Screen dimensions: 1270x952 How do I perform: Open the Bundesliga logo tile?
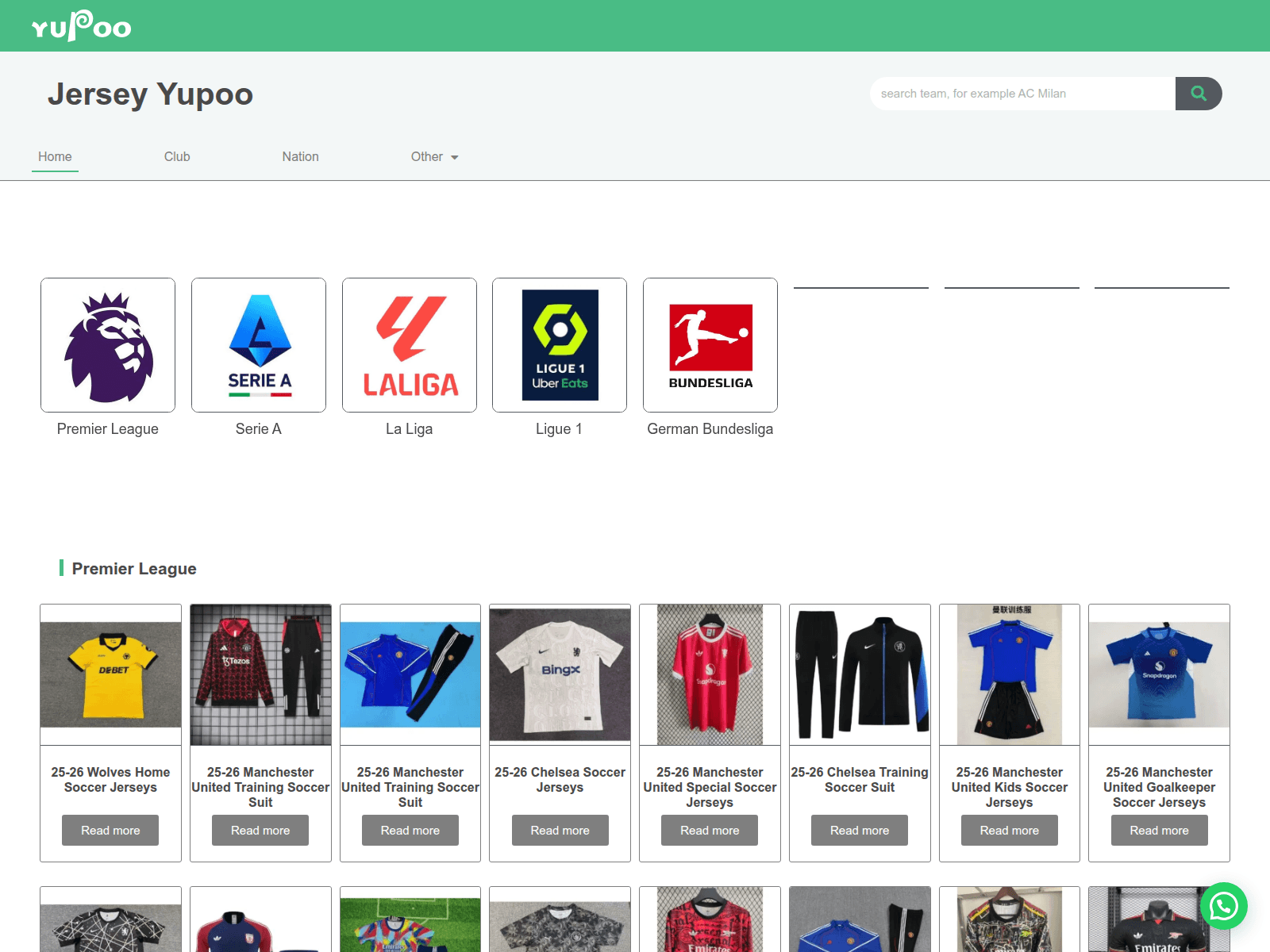tap(710, 345)
